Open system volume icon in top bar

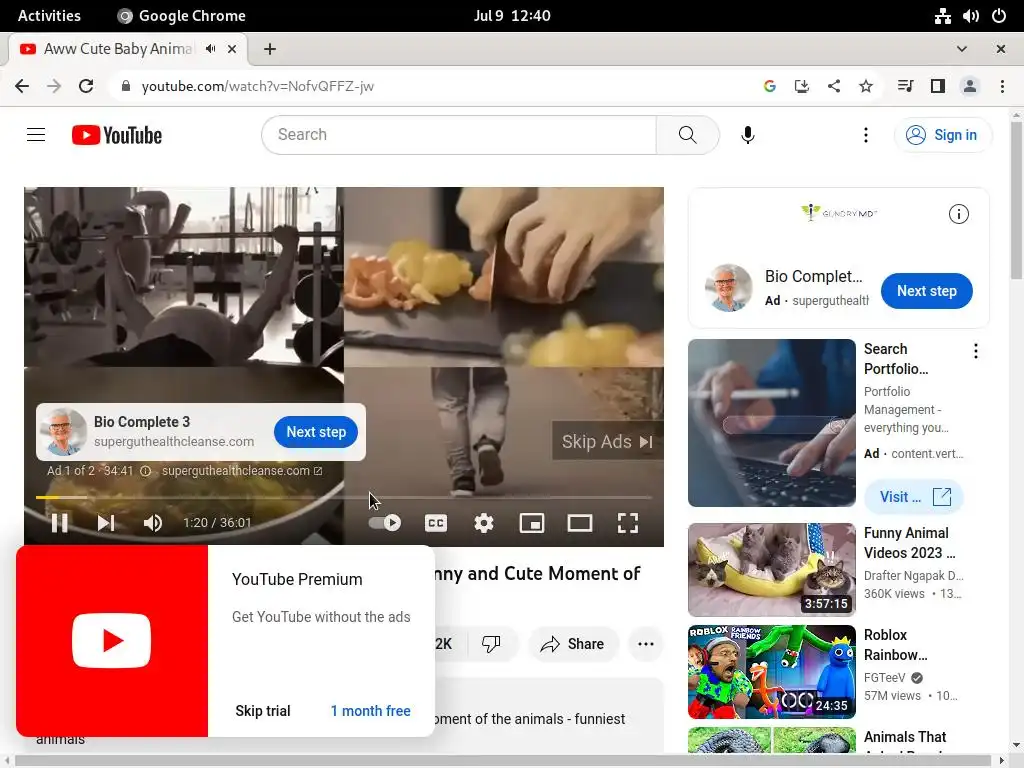pyautogui.click(x=970, y=16)
